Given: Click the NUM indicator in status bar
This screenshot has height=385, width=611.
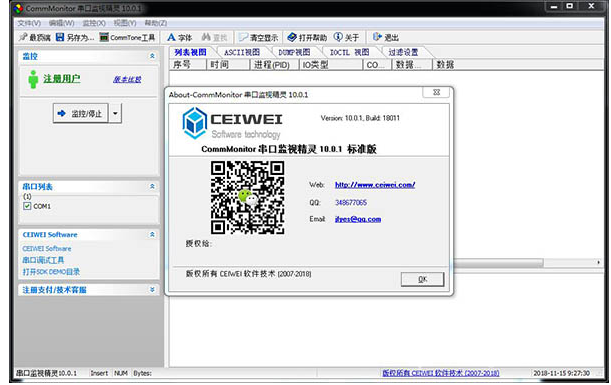Looking at the screenshot, I should (x=121, y=373).
